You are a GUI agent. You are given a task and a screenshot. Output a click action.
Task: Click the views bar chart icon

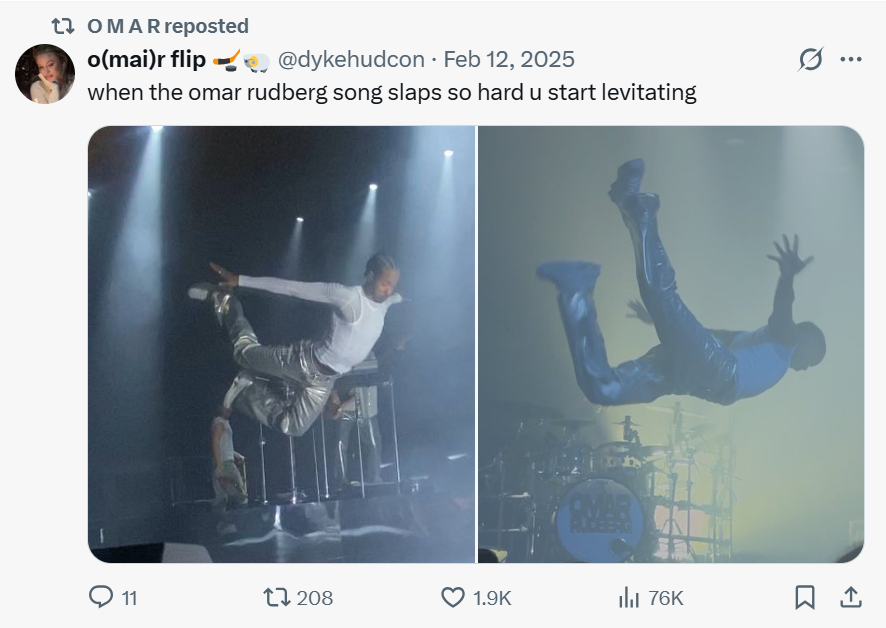629,597
